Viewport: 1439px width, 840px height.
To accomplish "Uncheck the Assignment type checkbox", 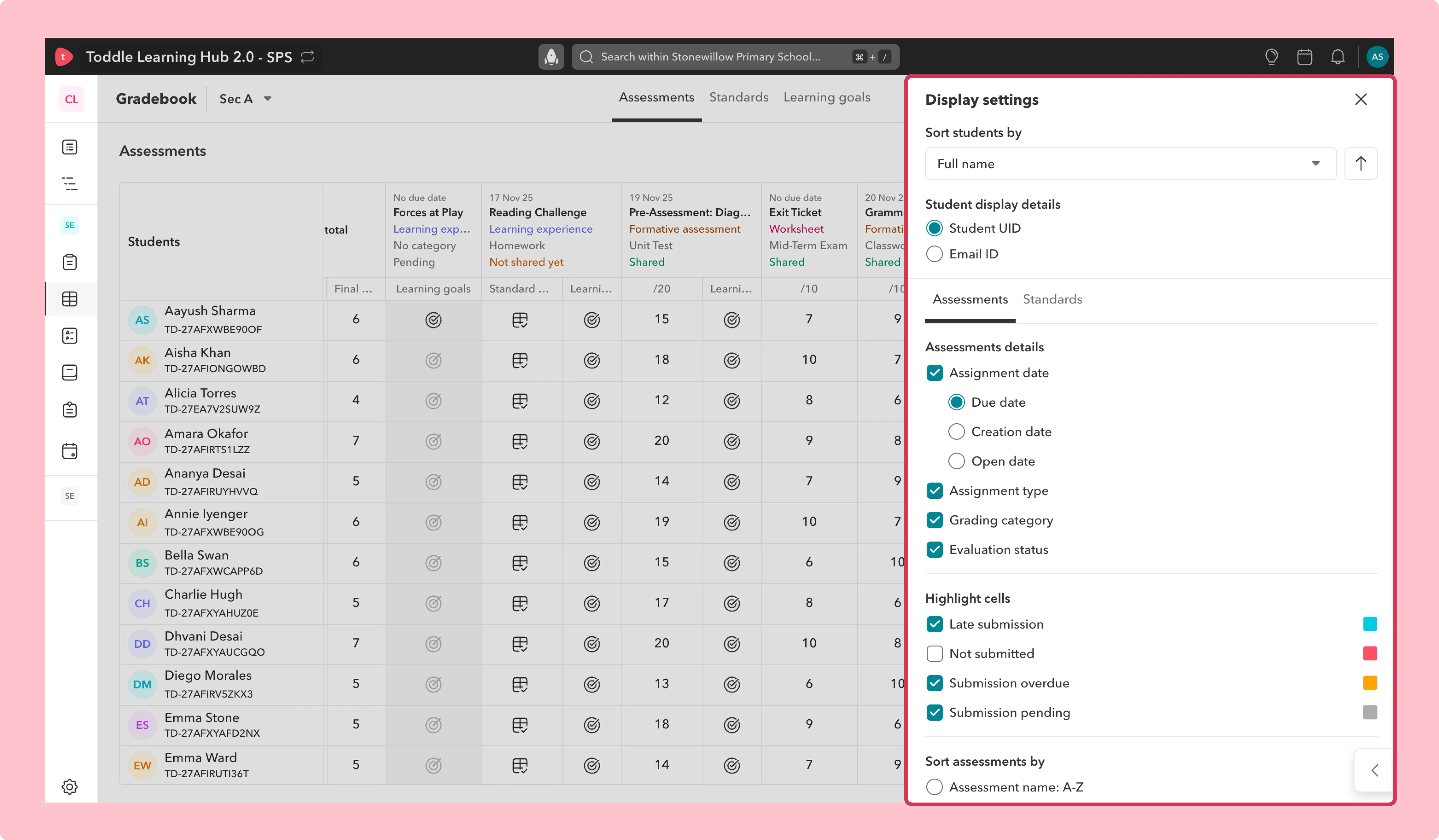I will pos(934,491).
